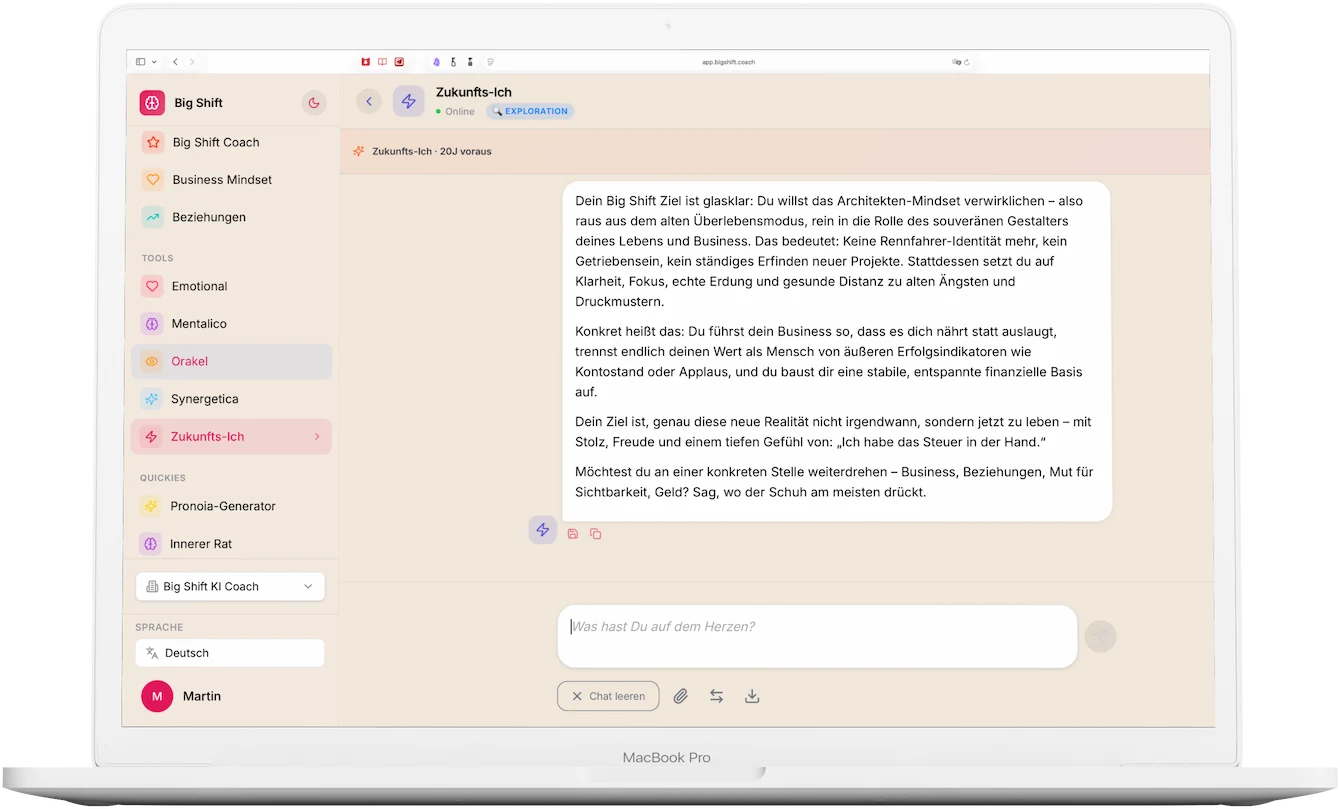Image resolution: width=1340 pixels, height=809 pixels.
Task: Click the Martin user name
Action: click(202, 696)
